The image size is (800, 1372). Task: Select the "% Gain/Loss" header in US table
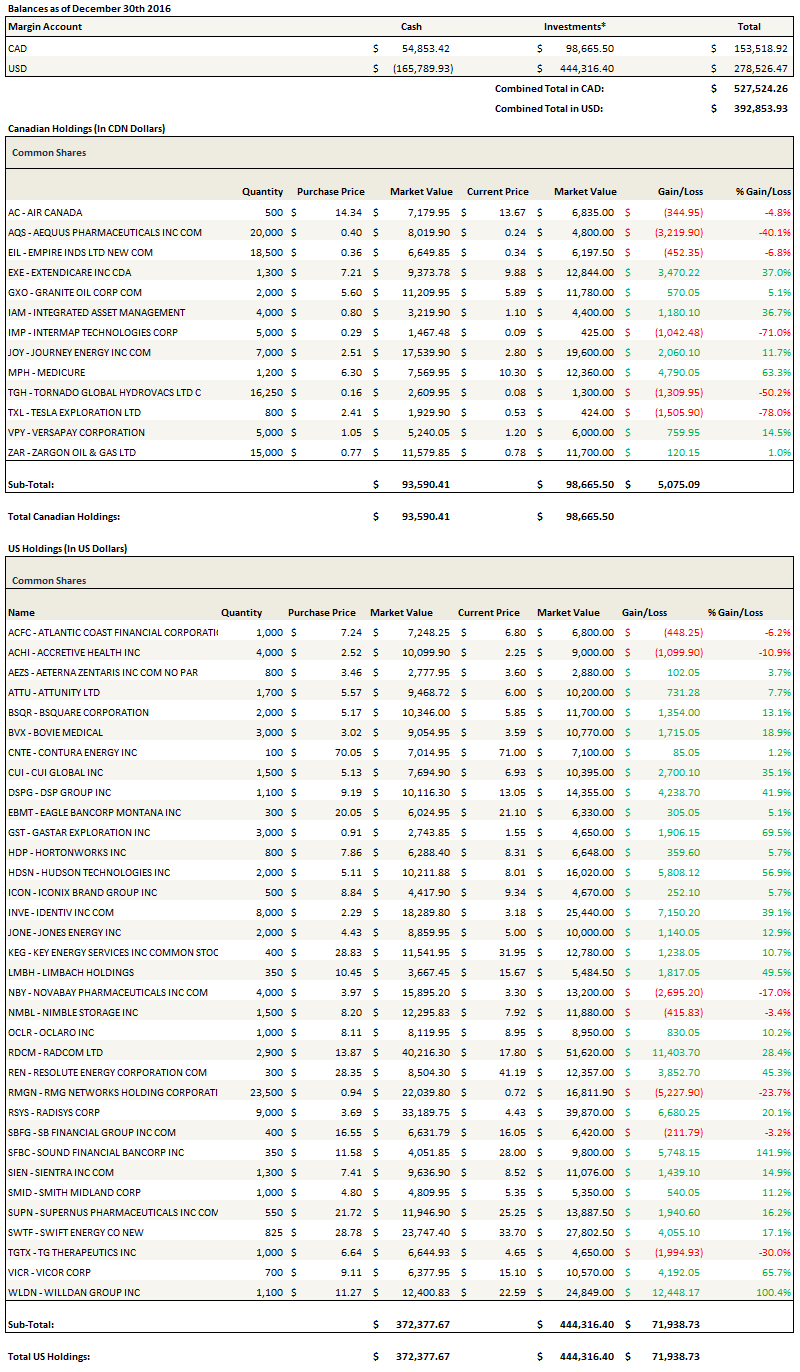click(x=735, y=613)
